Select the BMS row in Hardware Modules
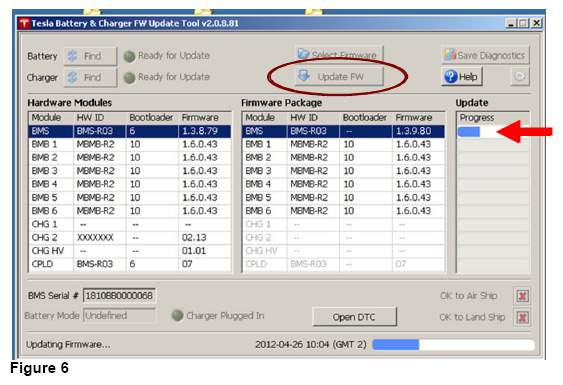Image resolution: width=563 pixels, height=385 pixels. [x=130, y=131]
